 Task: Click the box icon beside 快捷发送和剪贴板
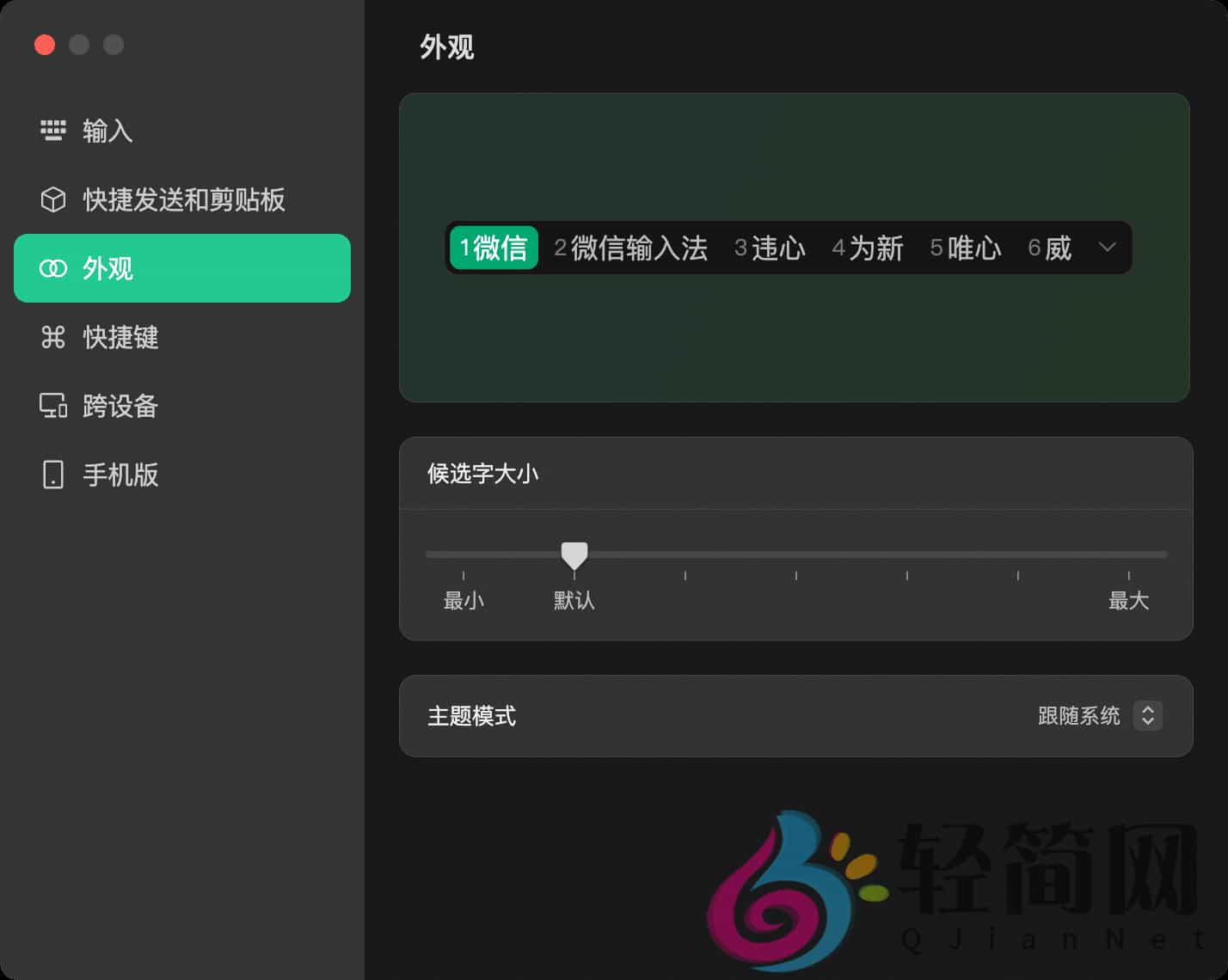pyautogui.click(x=53, y=199)
